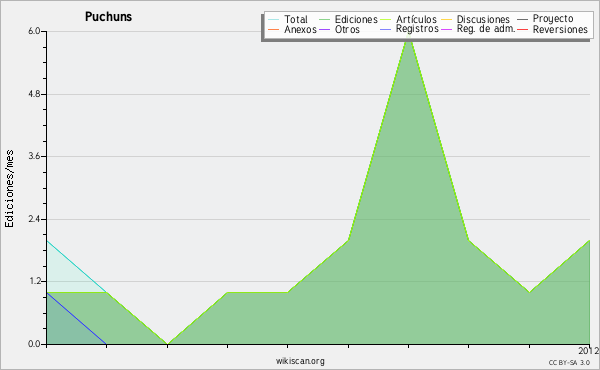600x370 pixels.
Task: Click the wikiscan.org credit text
Action: (x=300, y=361)
